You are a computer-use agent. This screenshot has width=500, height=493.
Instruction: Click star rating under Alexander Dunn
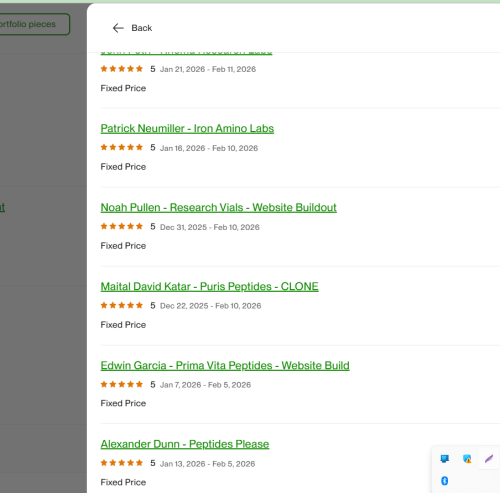[x=122, y=463]
